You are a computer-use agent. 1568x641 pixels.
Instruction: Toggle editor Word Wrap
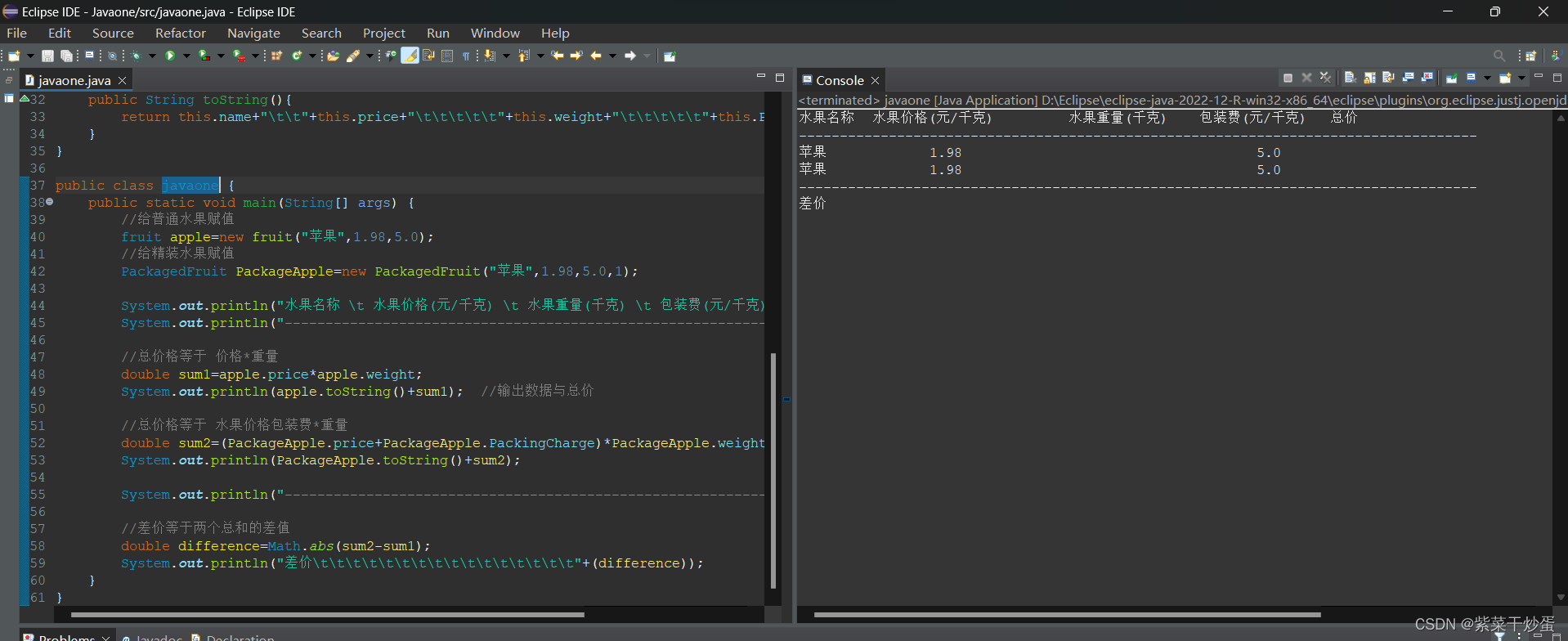428,56
